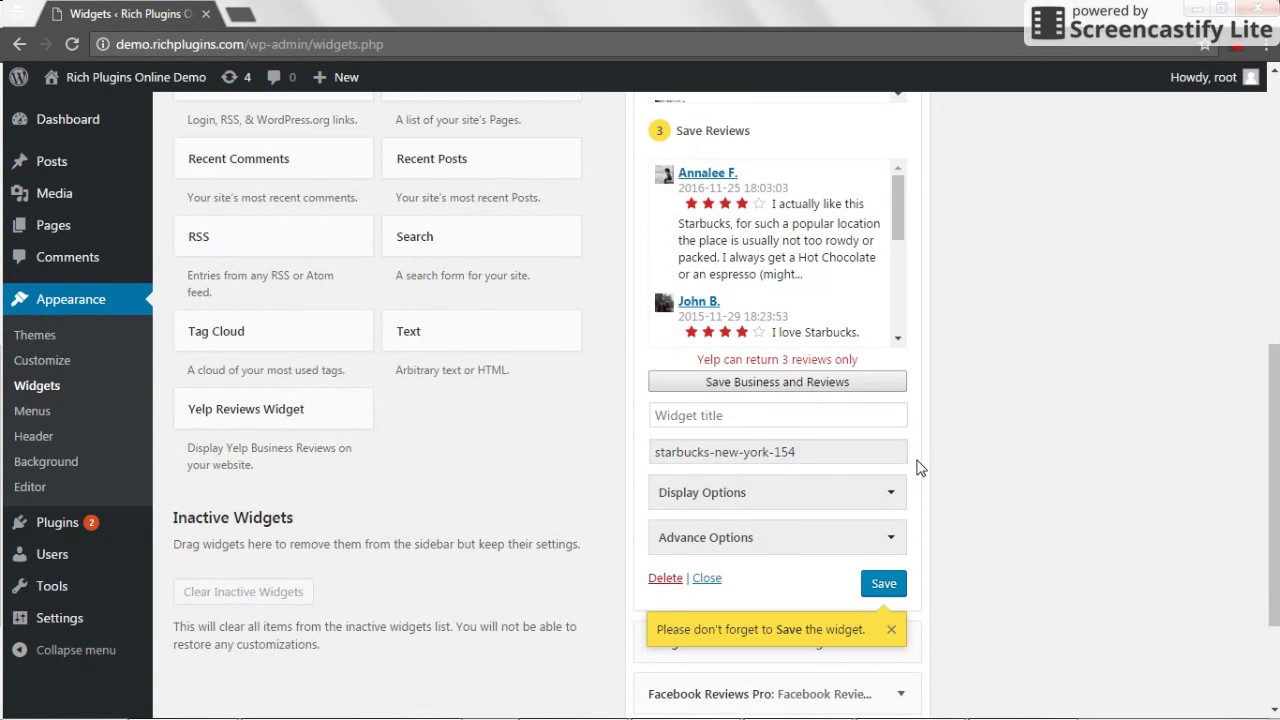Close the Widgets browser tab
1280x720 pixels.
[206, 14]
